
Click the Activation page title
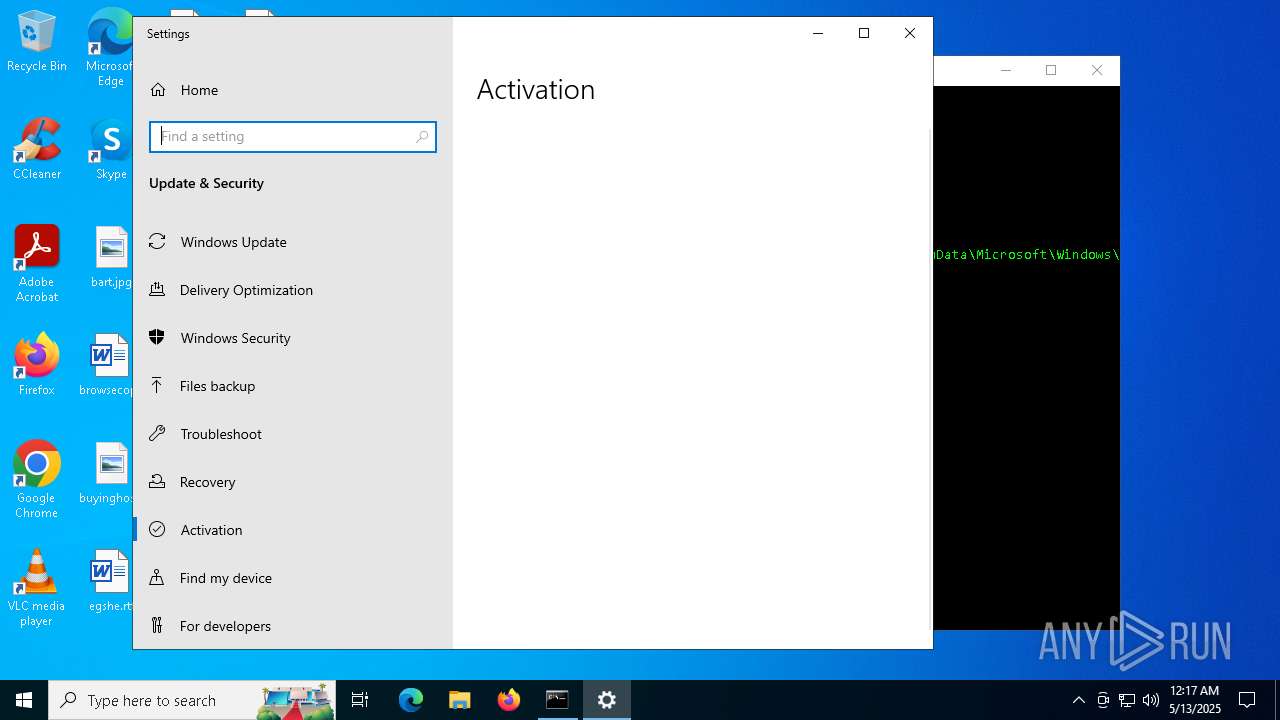point(536,90)
